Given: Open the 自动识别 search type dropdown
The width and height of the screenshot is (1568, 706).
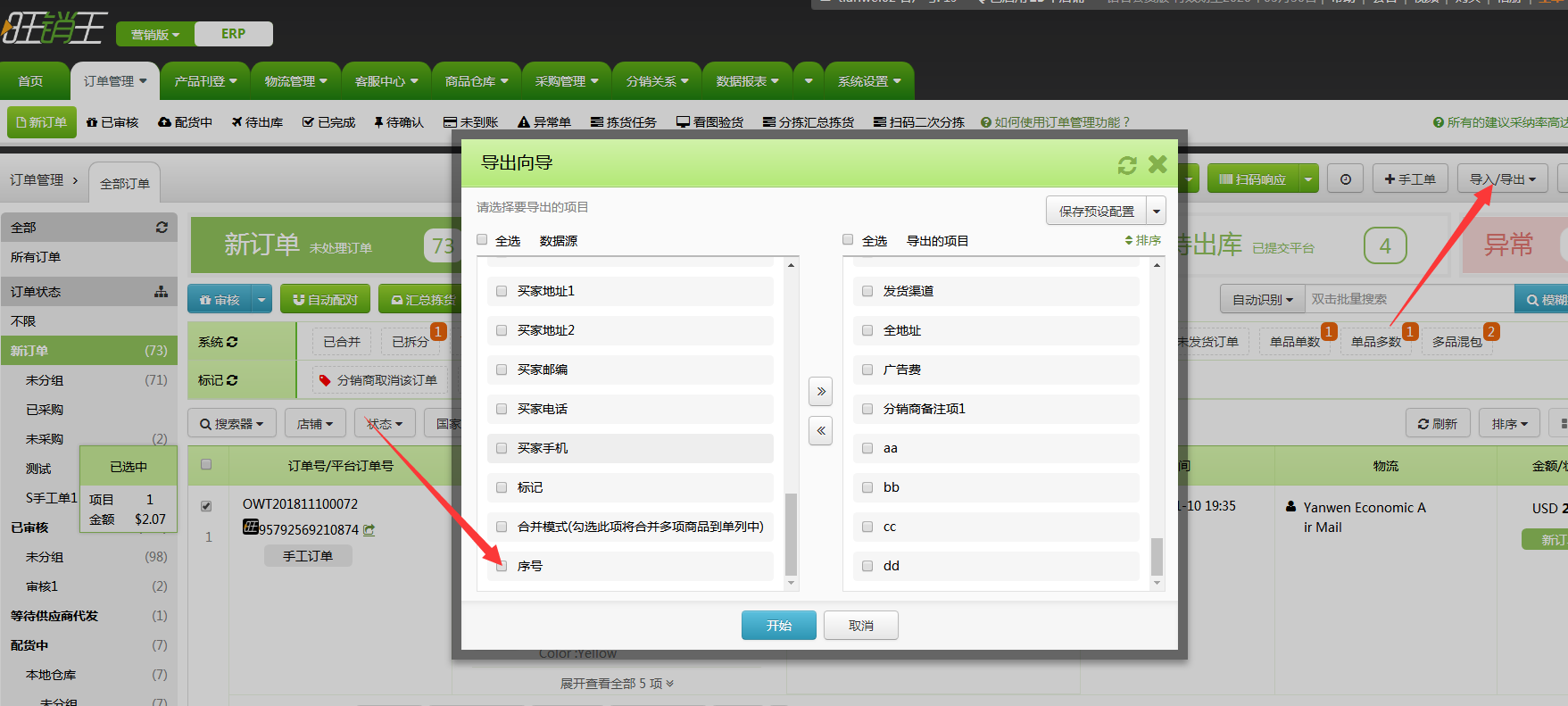Looking at the screenshot, I should (x=1263, y=300).
